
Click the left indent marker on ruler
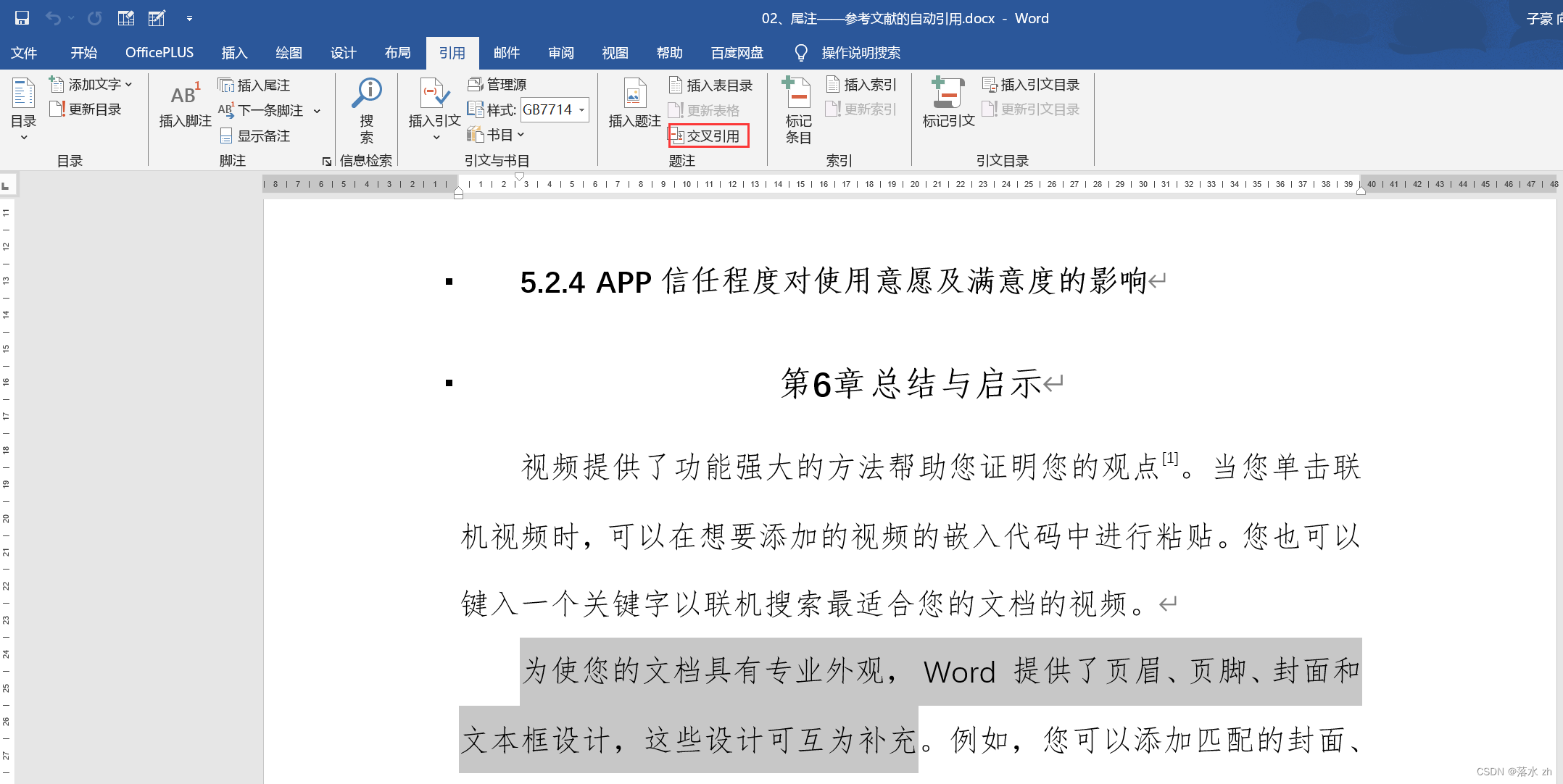[x=458, y=193]
